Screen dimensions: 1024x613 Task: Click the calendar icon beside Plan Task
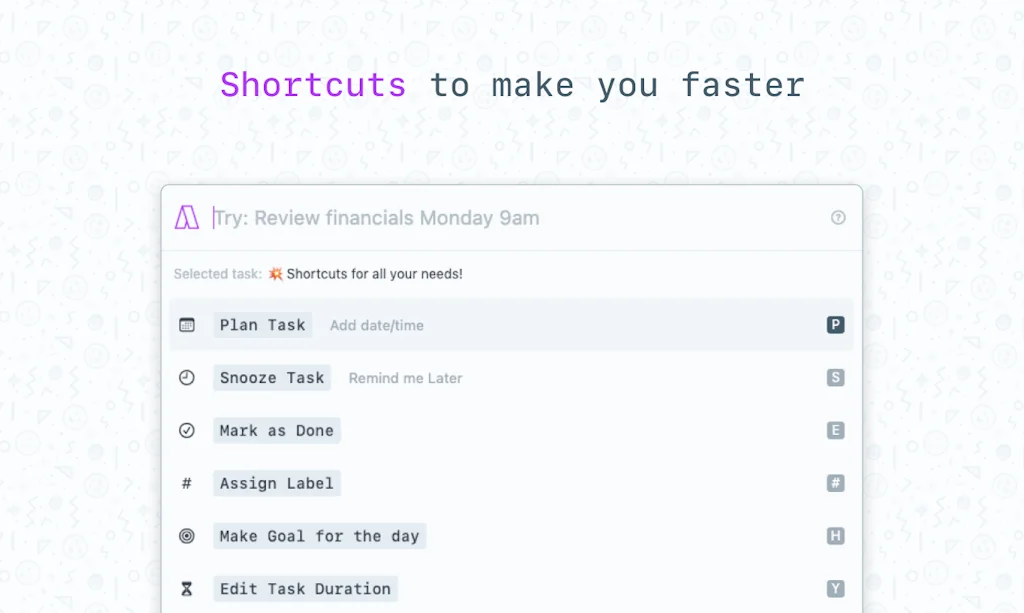pos(187,325)
